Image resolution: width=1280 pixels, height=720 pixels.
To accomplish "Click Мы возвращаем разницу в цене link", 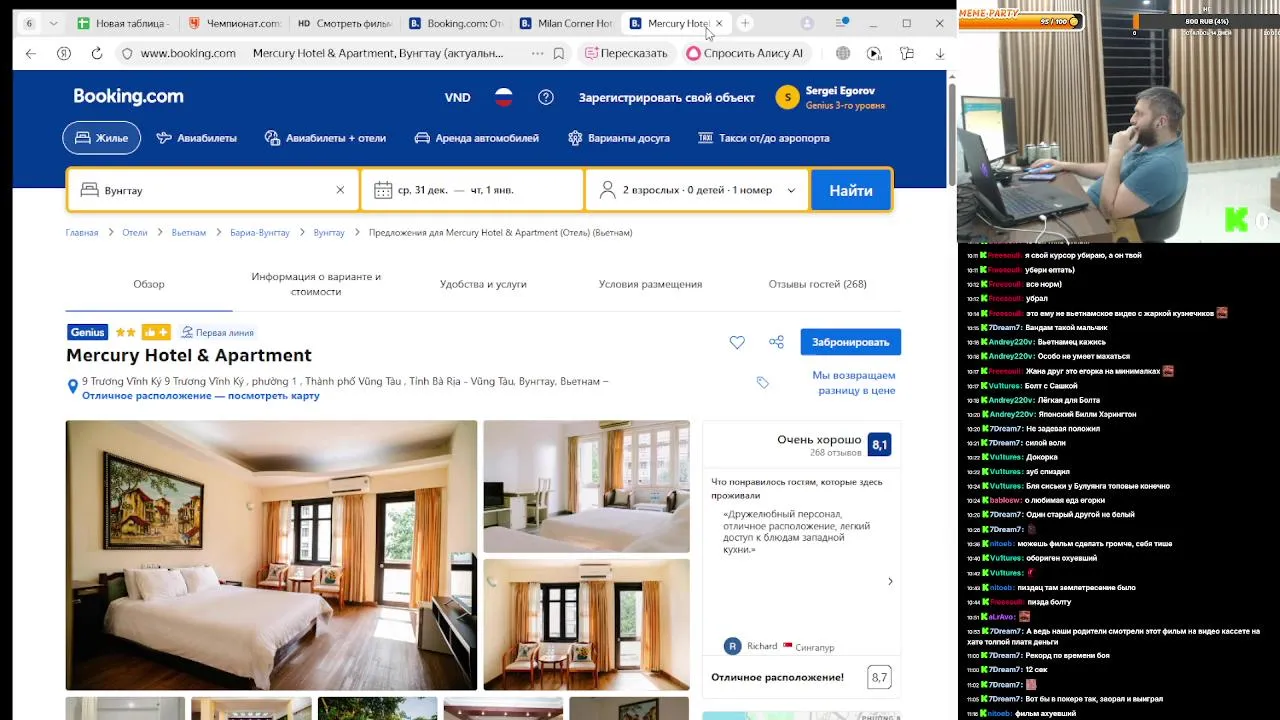I will tap(853, 382).
